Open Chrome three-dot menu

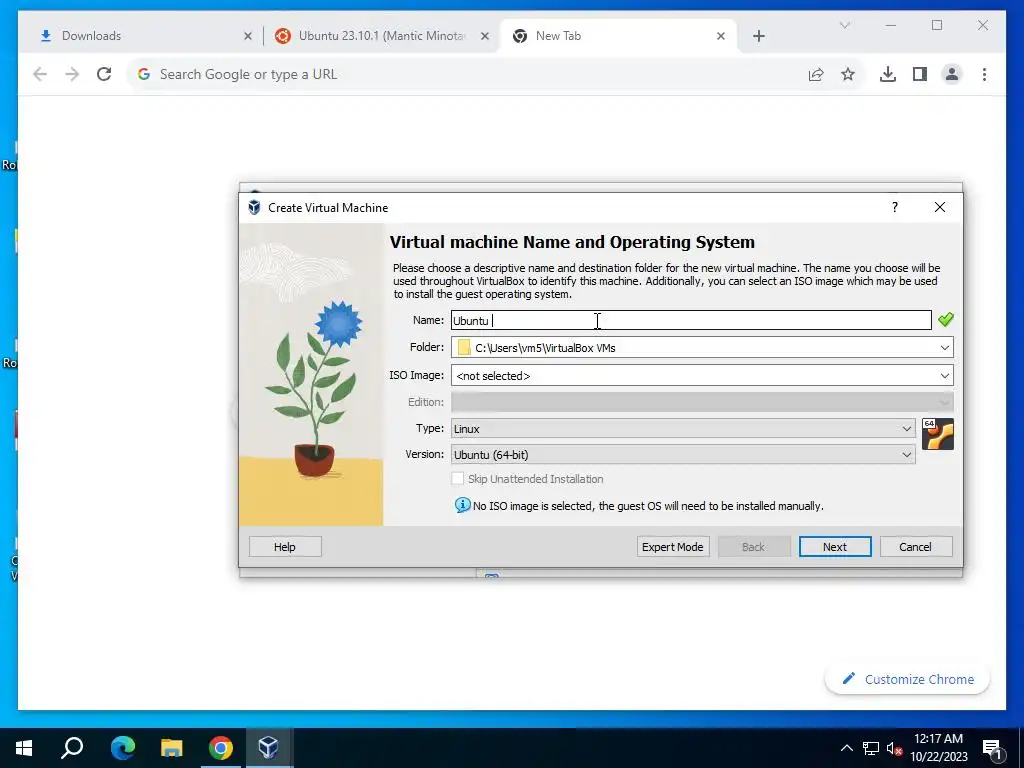pos(984,74)
